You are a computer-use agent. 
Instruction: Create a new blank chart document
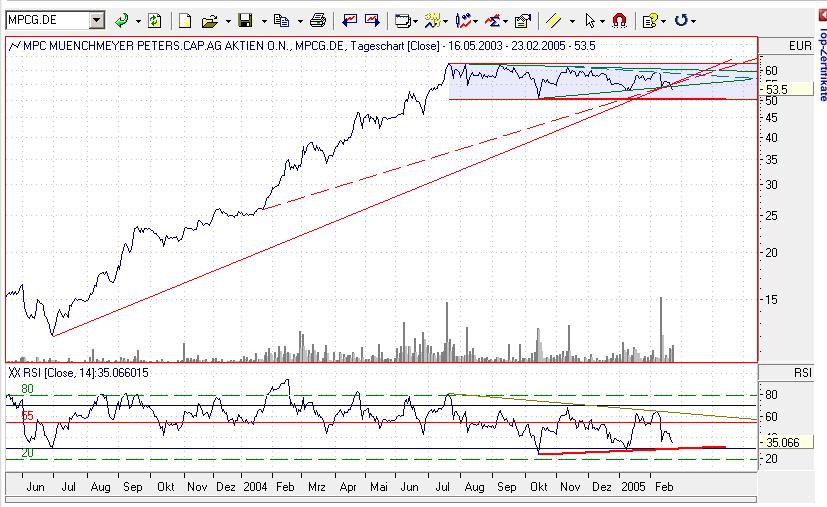click(185, 21)
